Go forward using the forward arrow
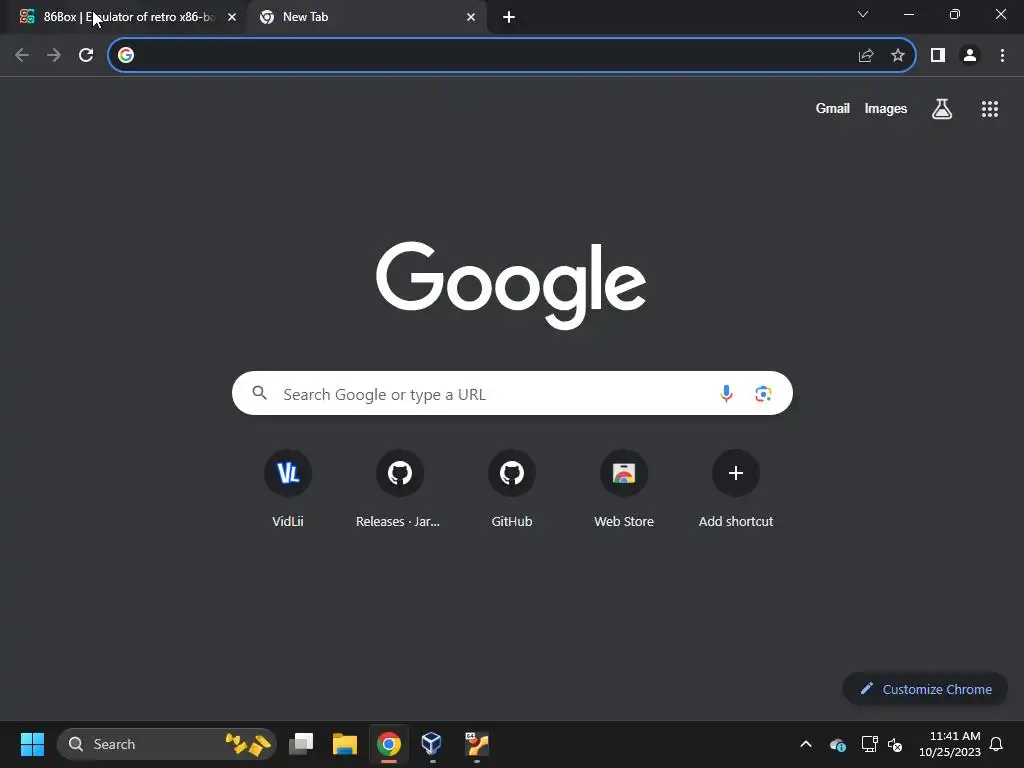Image resolution: width=1024 pixels, height=768 pixels. point(54,56)
